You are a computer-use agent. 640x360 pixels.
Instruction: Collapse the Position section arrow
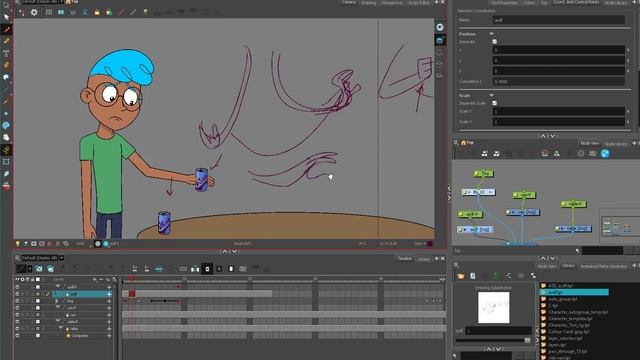tap(491, 34)
